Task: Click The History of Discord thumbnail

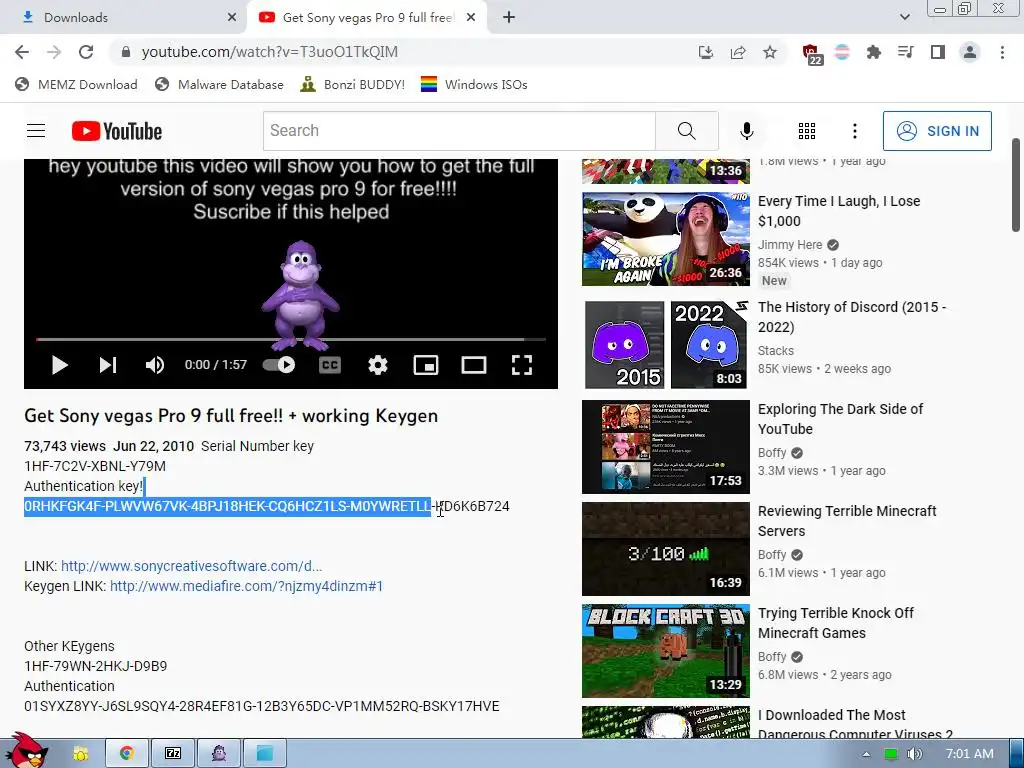Action: [665, 344]
